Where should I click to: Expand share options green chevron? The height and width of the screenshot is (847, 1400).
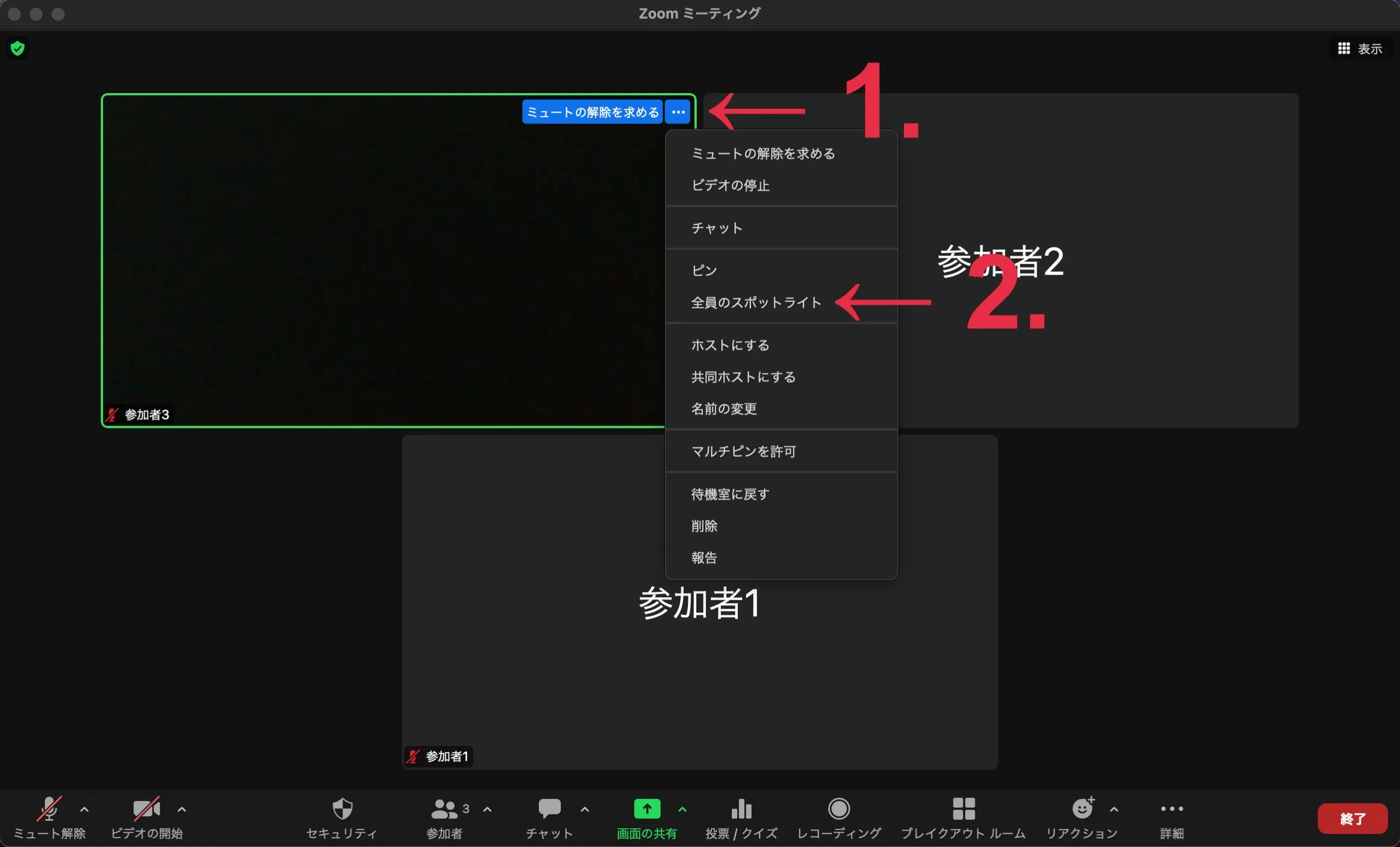point(682,810)
